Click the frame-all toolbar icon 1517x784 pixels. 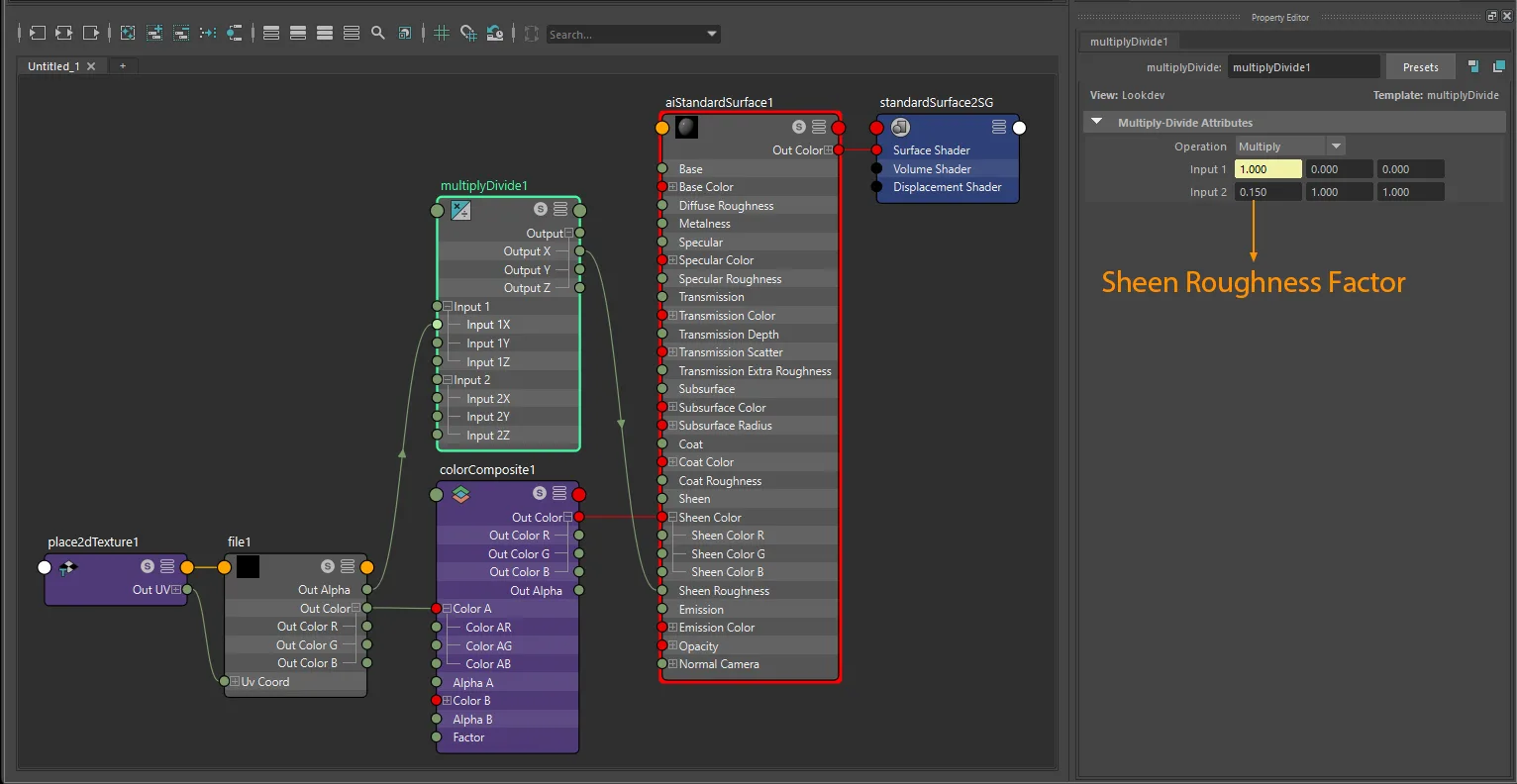[x=128, y=33]
